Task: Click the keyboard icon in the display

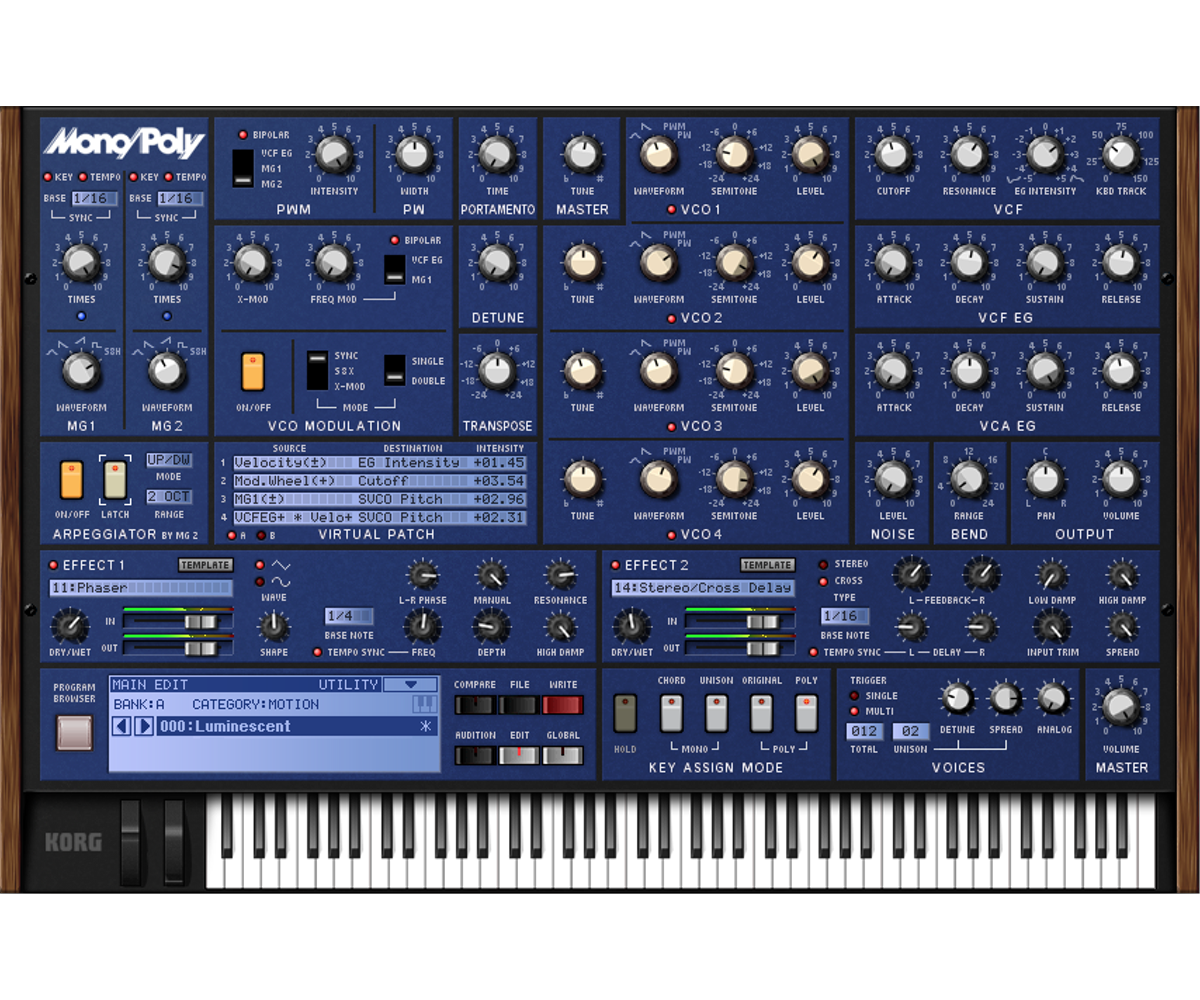Action: 425,705
